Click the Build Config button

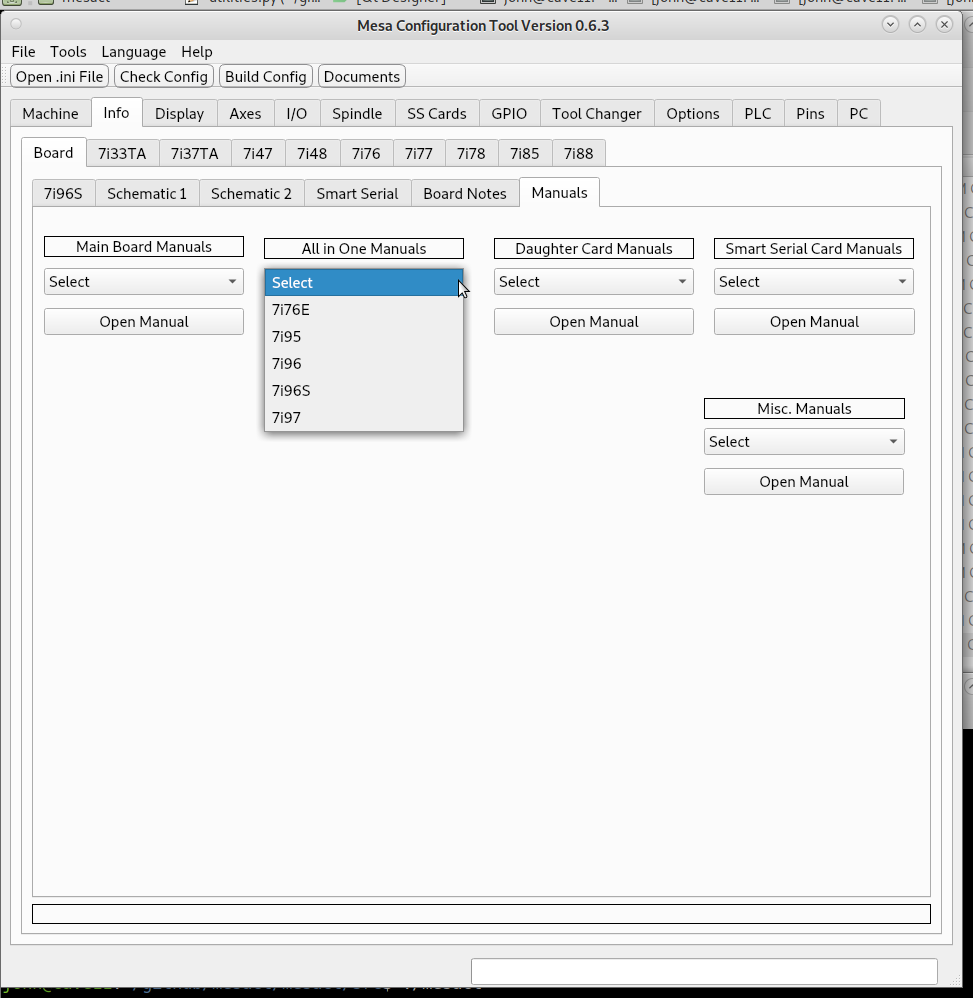(x=265, y=76)
